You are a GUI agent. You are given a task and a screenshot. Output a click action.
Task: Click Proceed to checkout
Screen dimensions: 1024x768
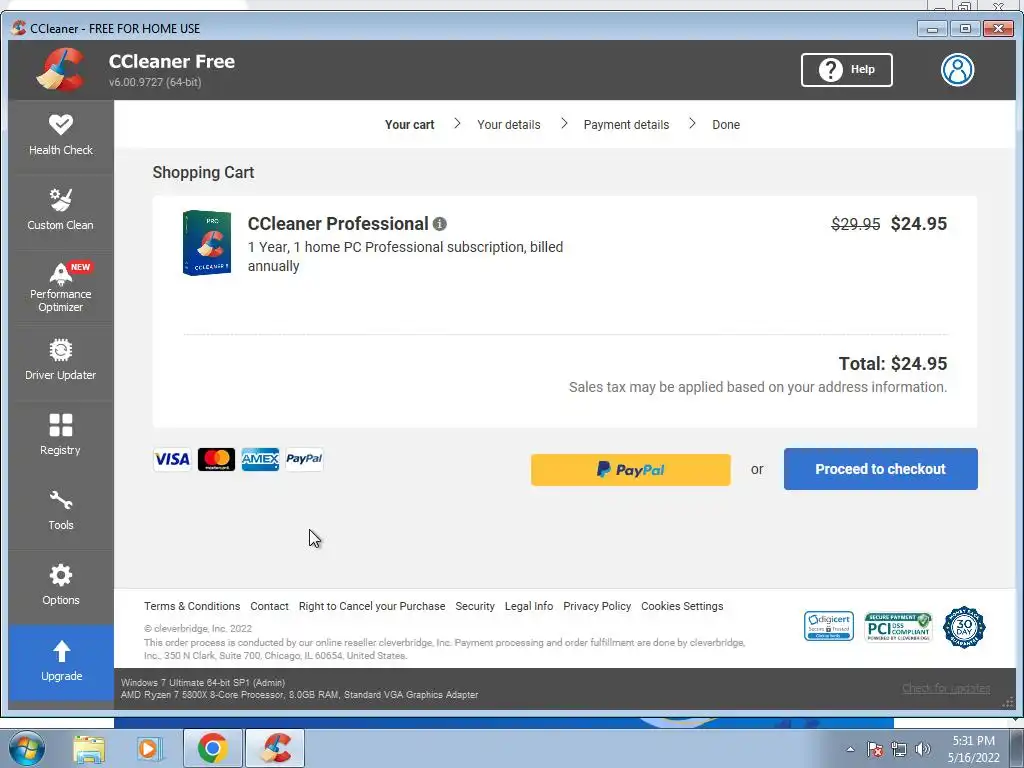coord(880,469)
